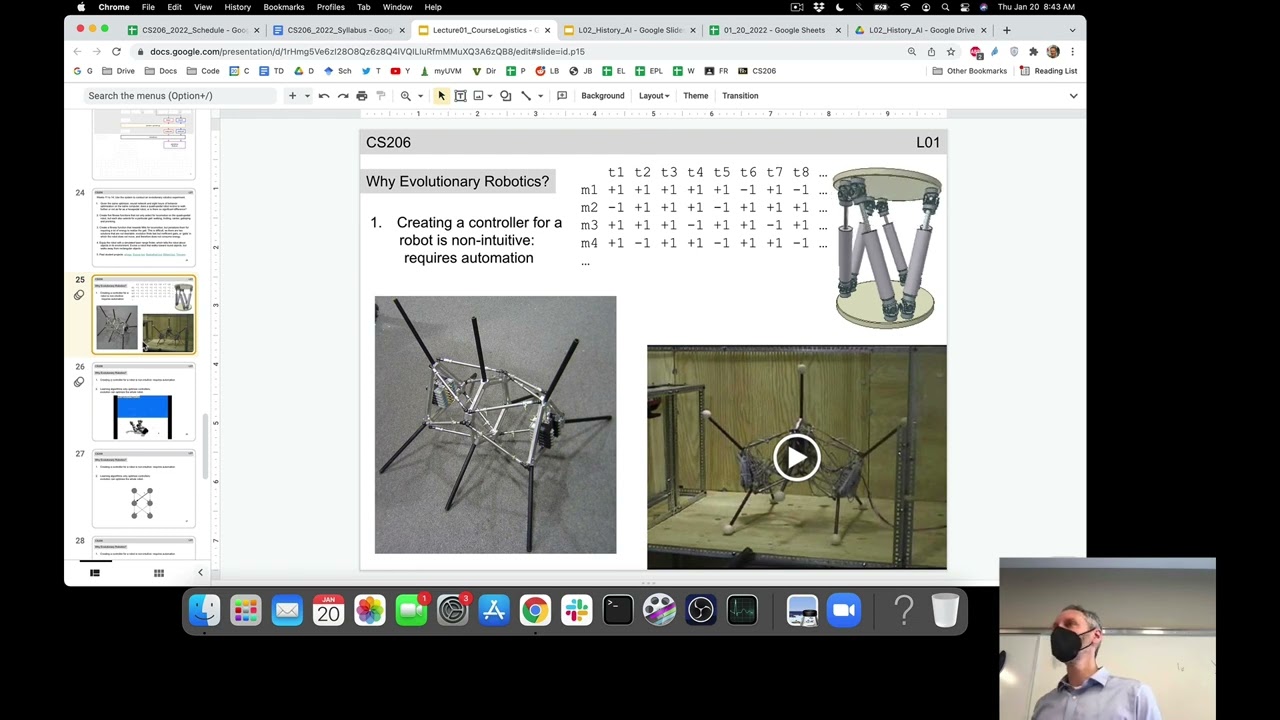Image resolution: width=1280 pixels, height=720 pixels.
Task: Click the slide title 'Why Evolutionary Robotics?'
Action: [457, 181]
